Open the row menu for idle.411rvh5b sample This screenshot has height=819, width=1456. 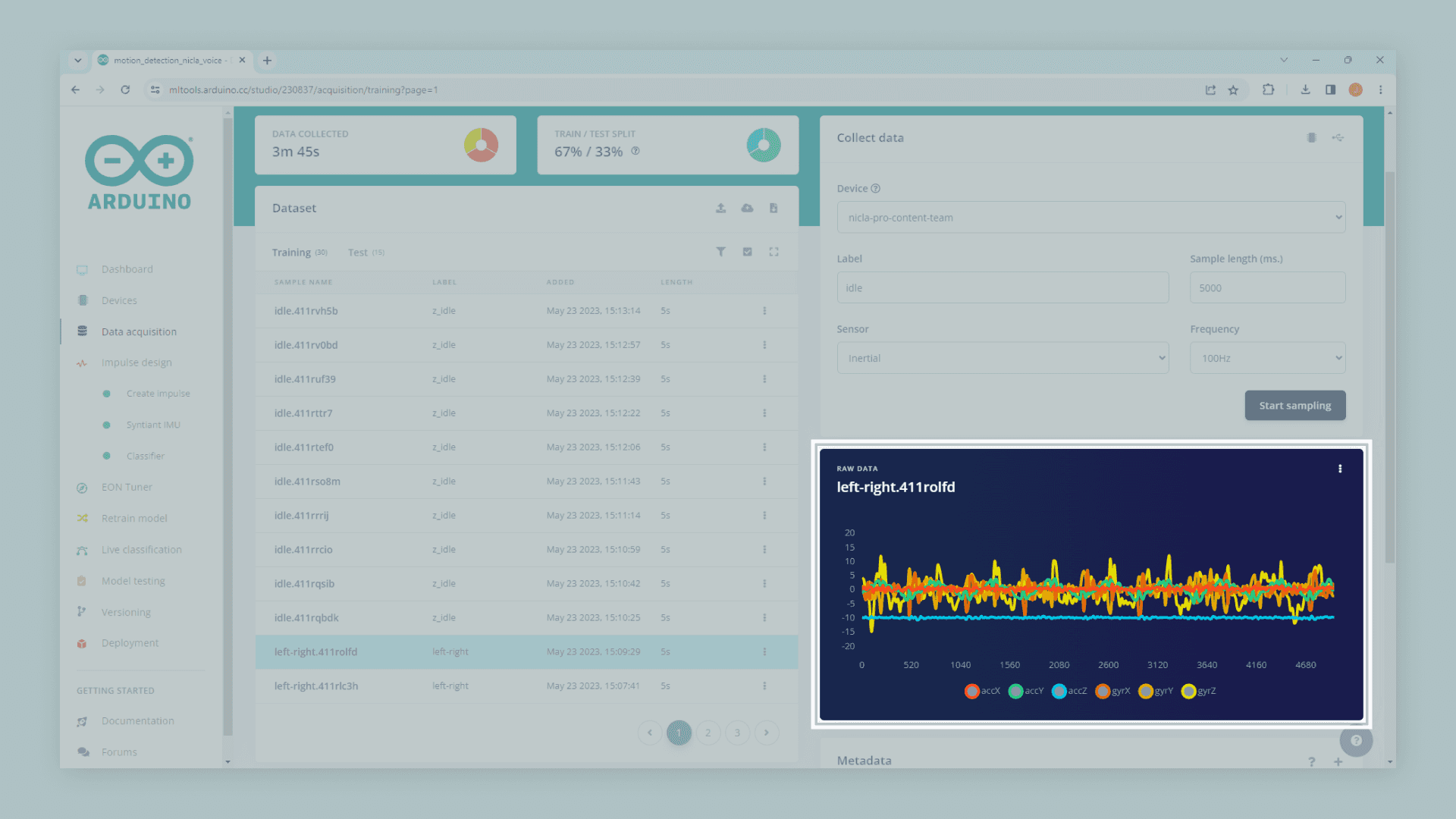[764, 311]
